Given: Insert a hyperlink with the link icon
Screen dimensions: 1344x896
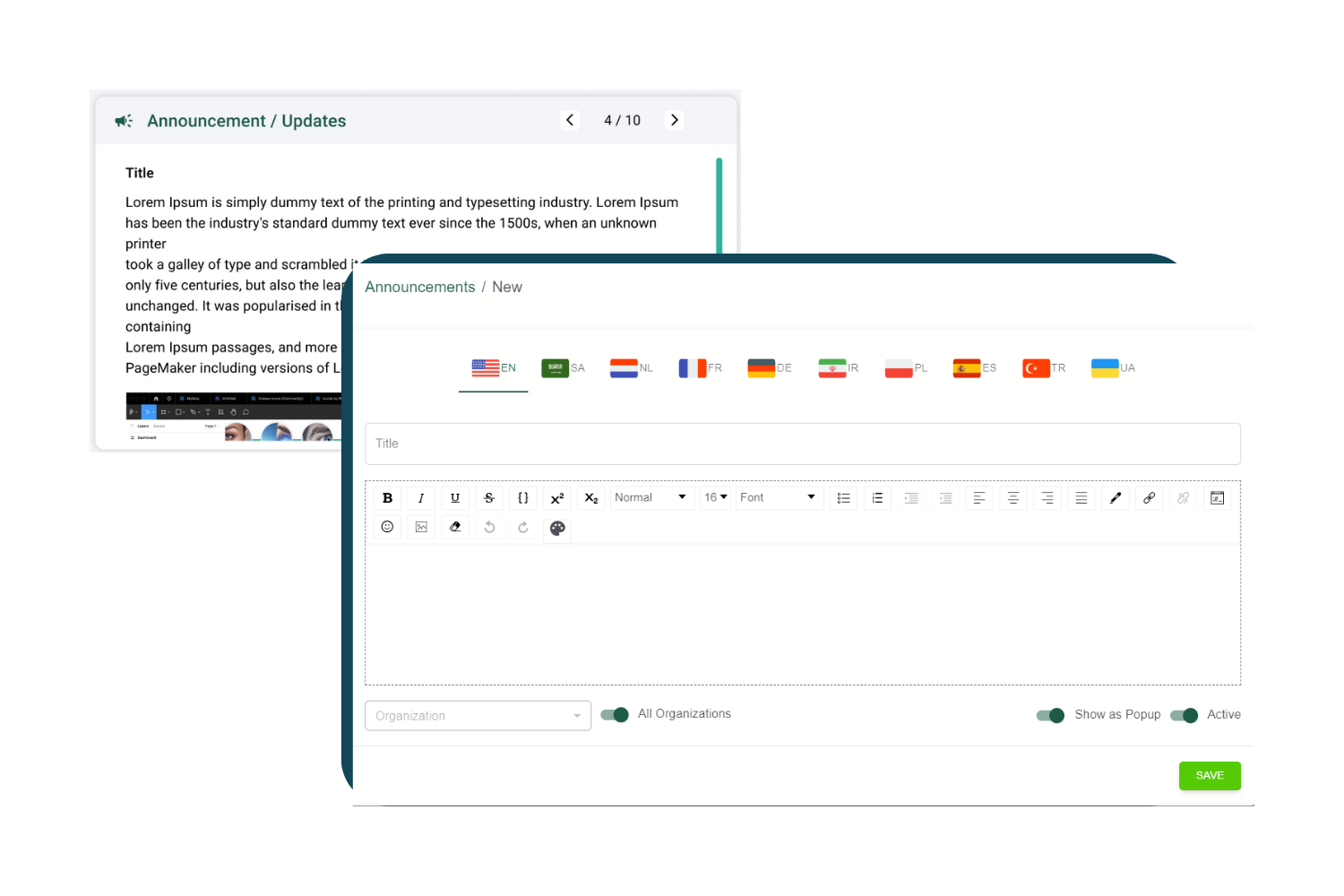Looking at the screenshot, I should (1150, 498).
